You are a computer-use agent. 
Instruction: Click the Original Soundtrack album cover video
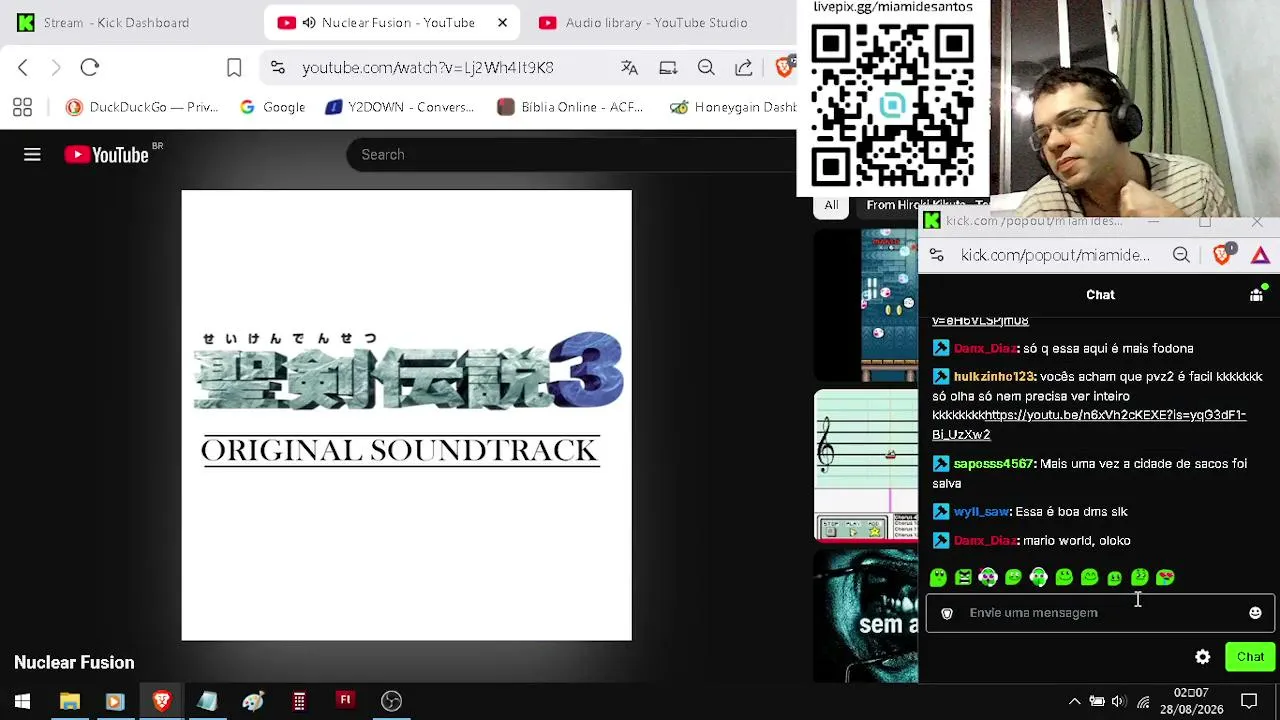click(406, 415)
